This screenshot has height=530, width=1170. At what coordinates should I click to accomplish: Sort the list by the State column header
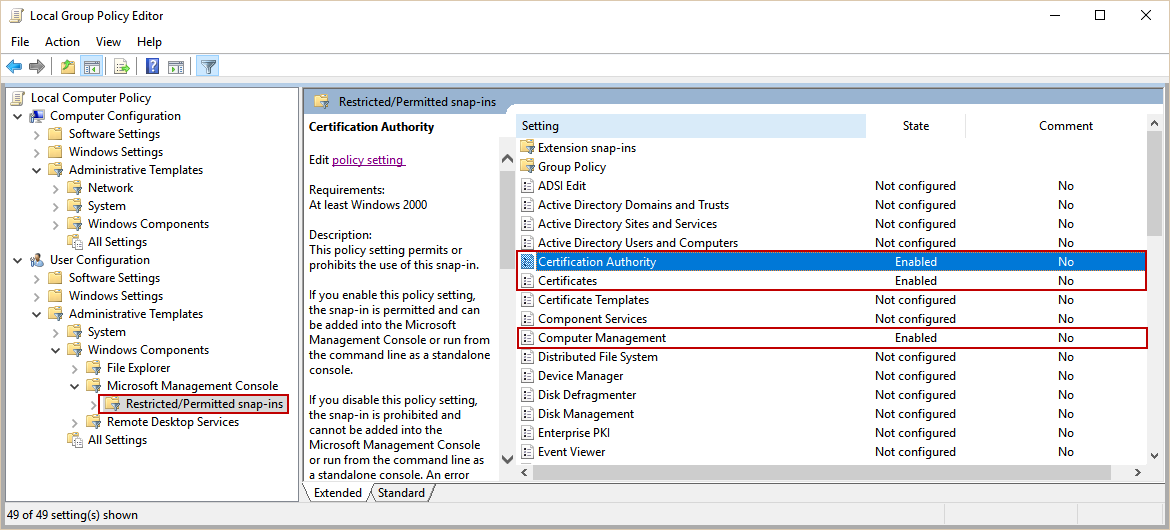(915, 126)
